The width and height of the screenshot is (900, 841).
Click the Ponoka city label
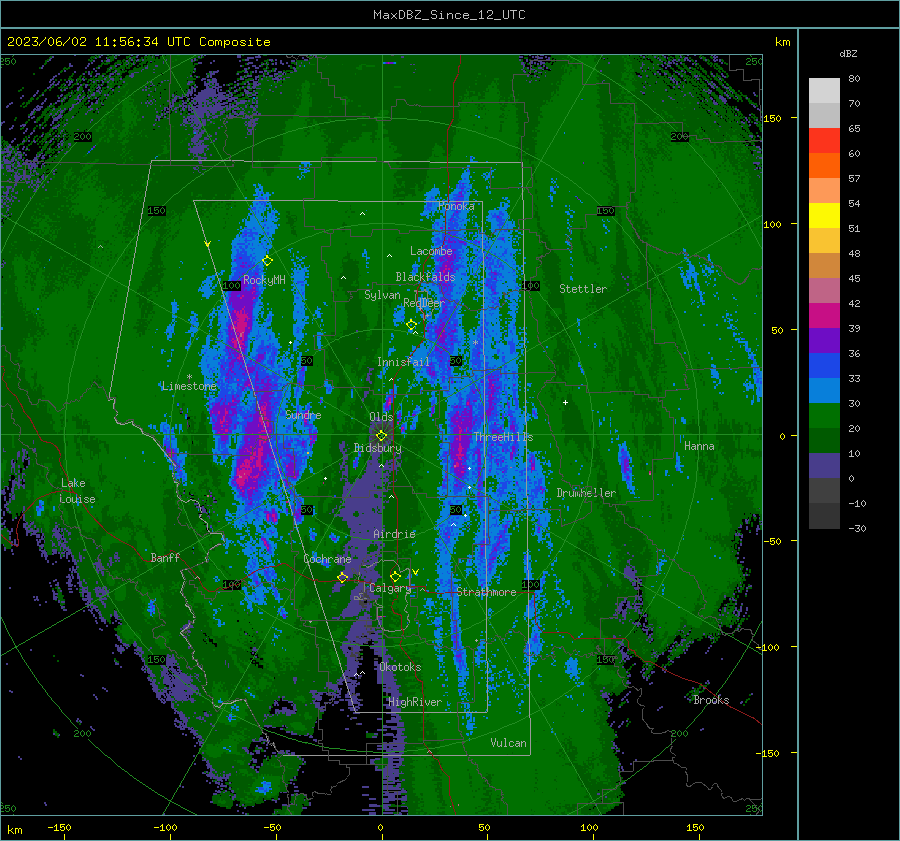pos(456,206)
